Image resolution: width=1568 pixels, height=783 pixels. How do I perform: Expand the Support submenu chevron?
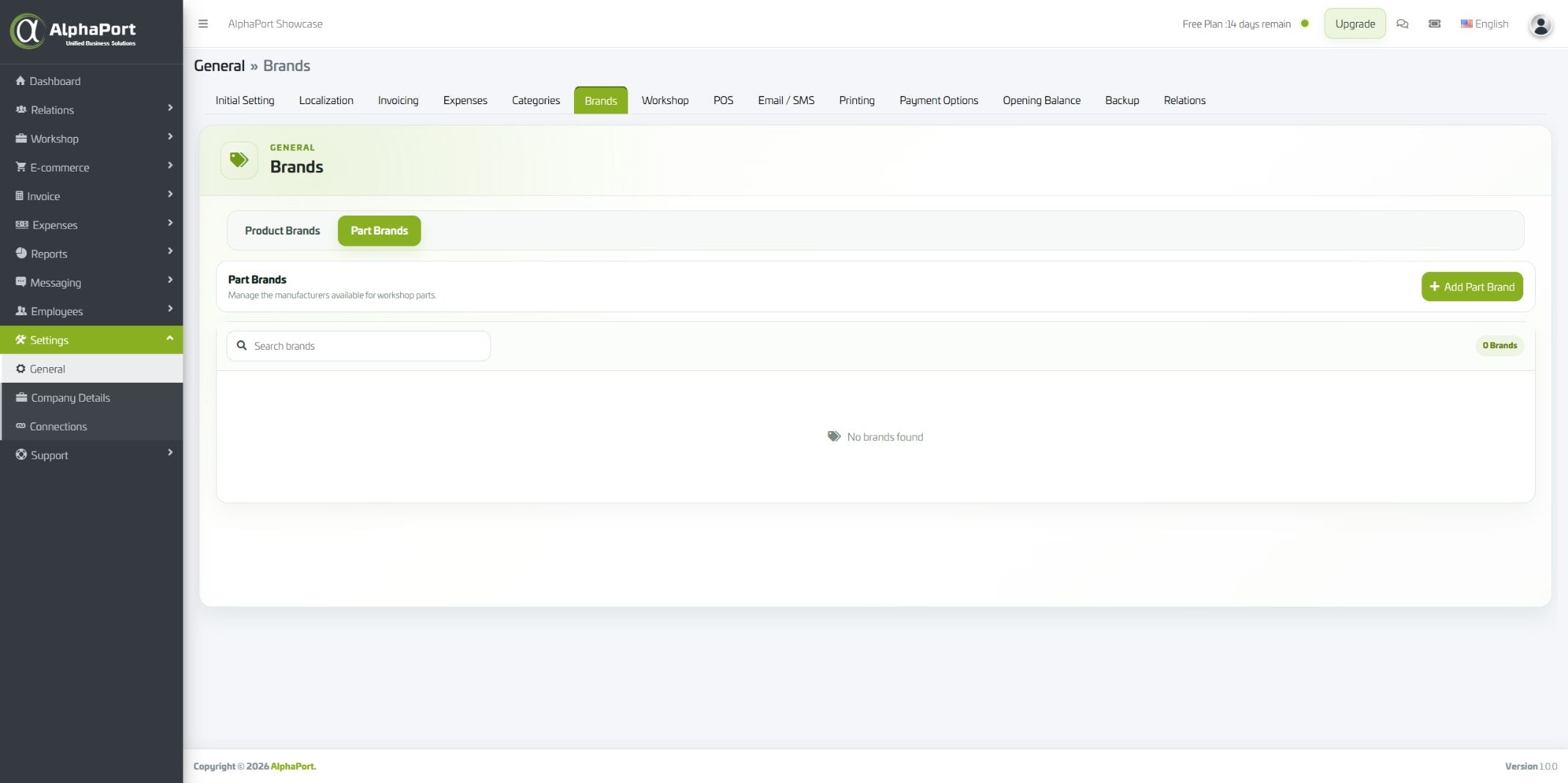click(x=170, y=452)
